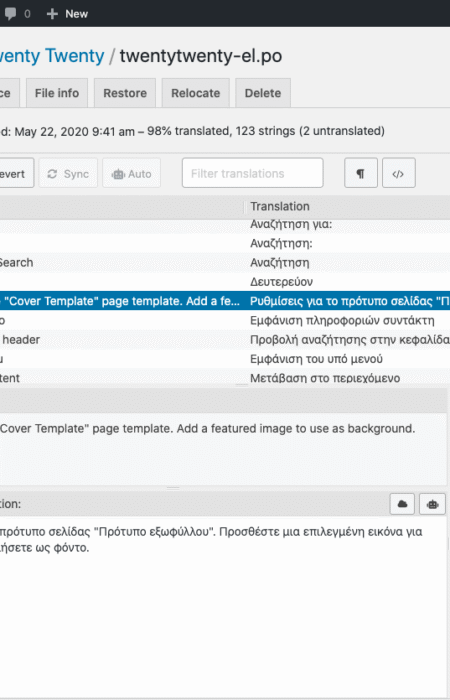The width and height of the screenshot is (450, 700).
Task: Switch to the File info tab
Action: [57, 93]
